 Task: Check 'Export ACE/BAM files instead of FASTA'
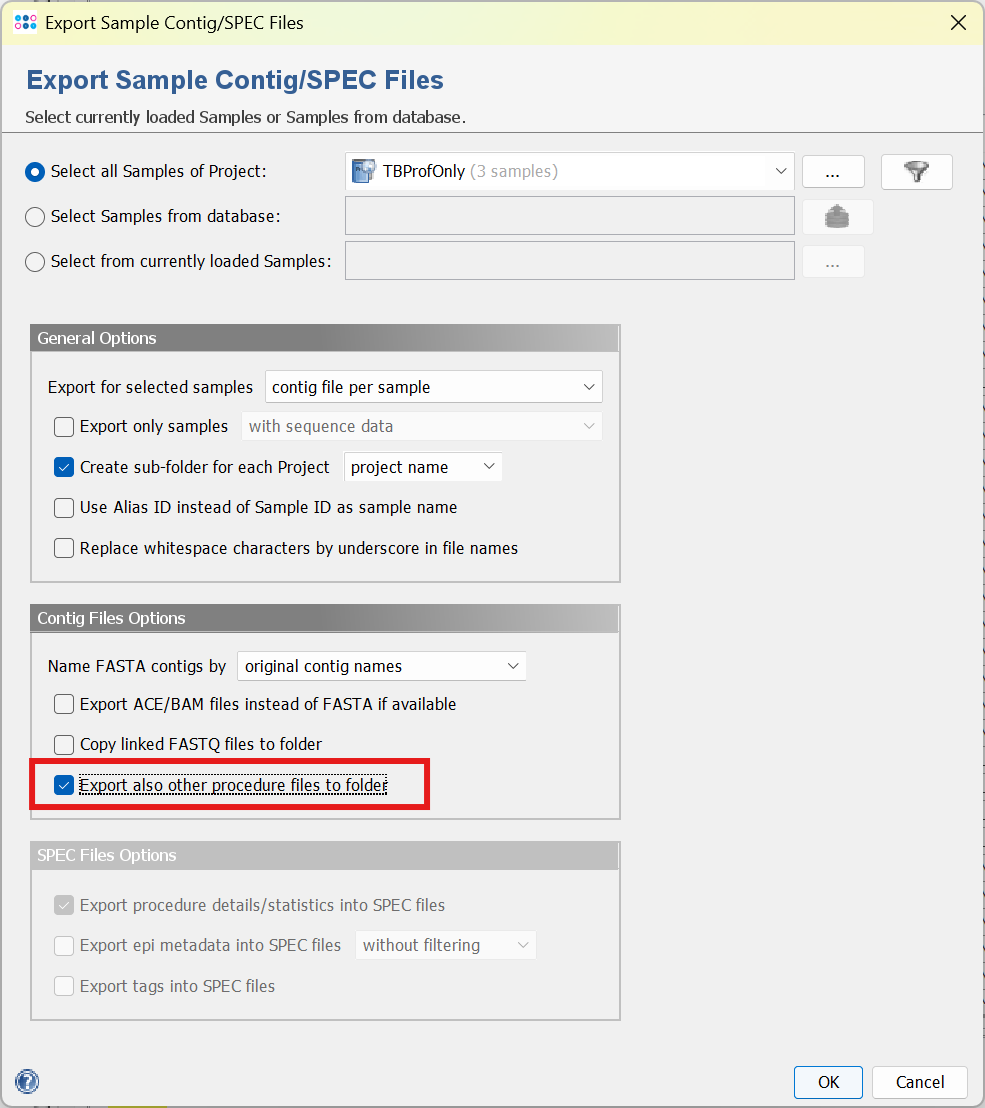64,705
